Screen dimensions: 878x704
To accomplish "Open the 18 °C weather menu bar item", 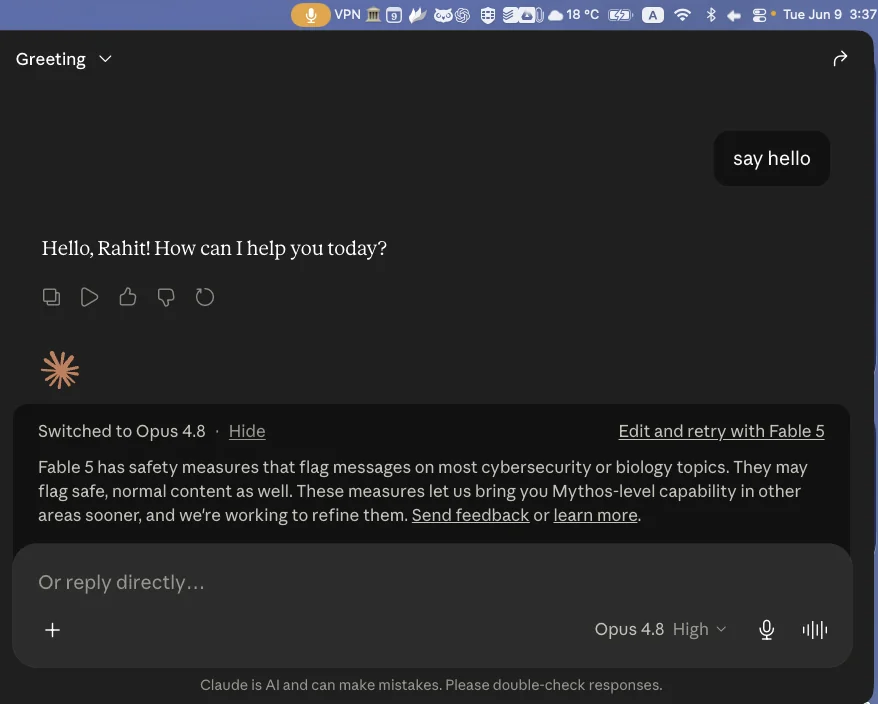I will click(x=573, y=15).
